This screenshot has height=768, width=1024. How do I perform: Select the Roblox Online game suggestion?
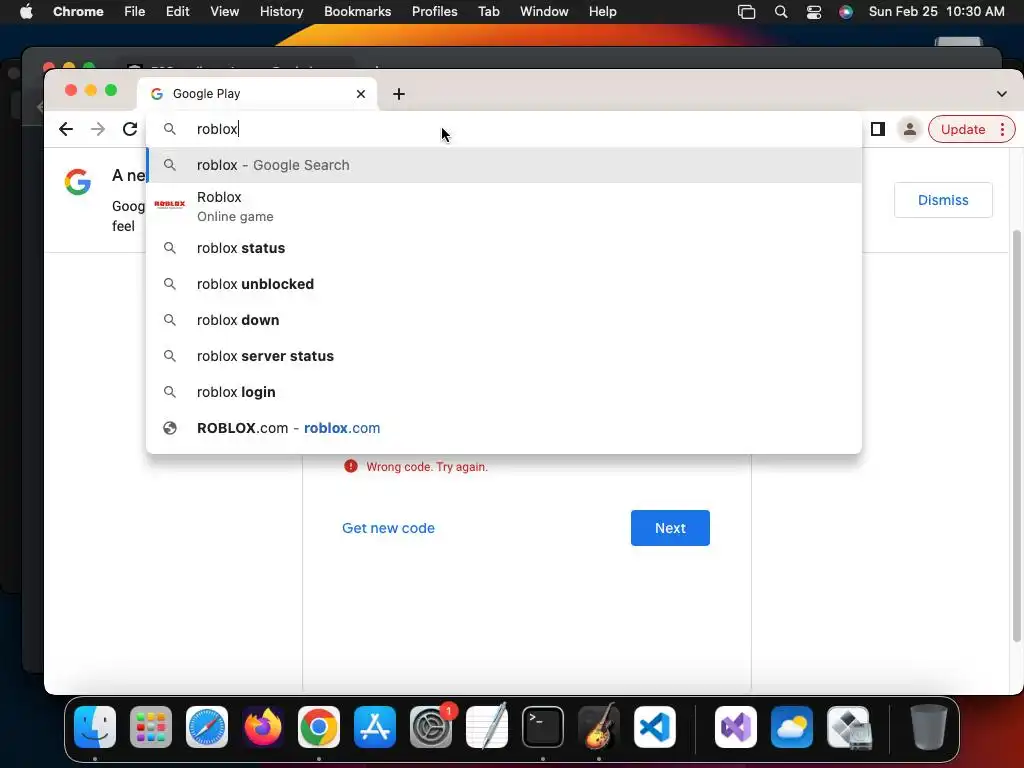(504, 206)
